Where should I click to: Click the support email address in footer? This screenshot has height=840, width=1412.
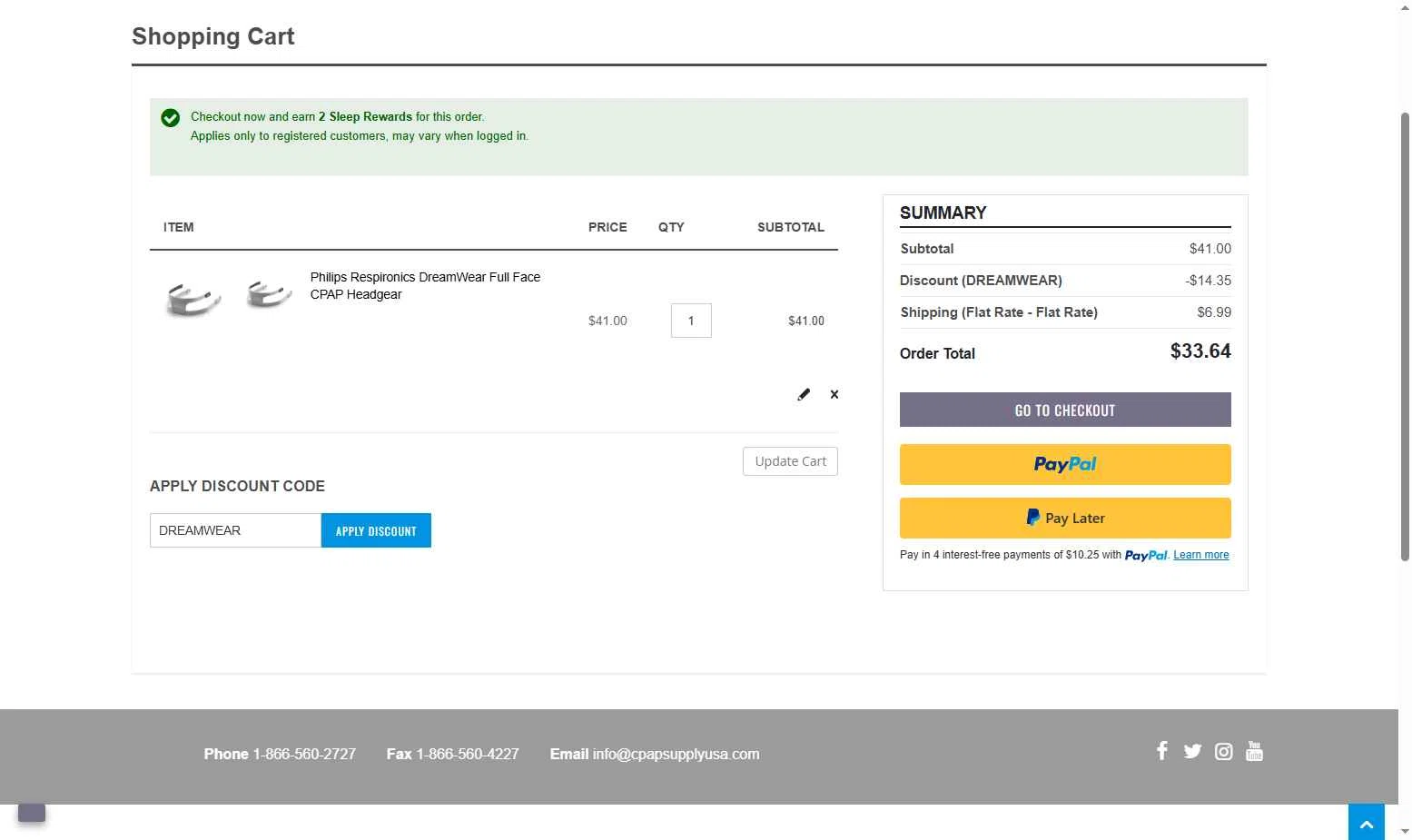point(676,754)
